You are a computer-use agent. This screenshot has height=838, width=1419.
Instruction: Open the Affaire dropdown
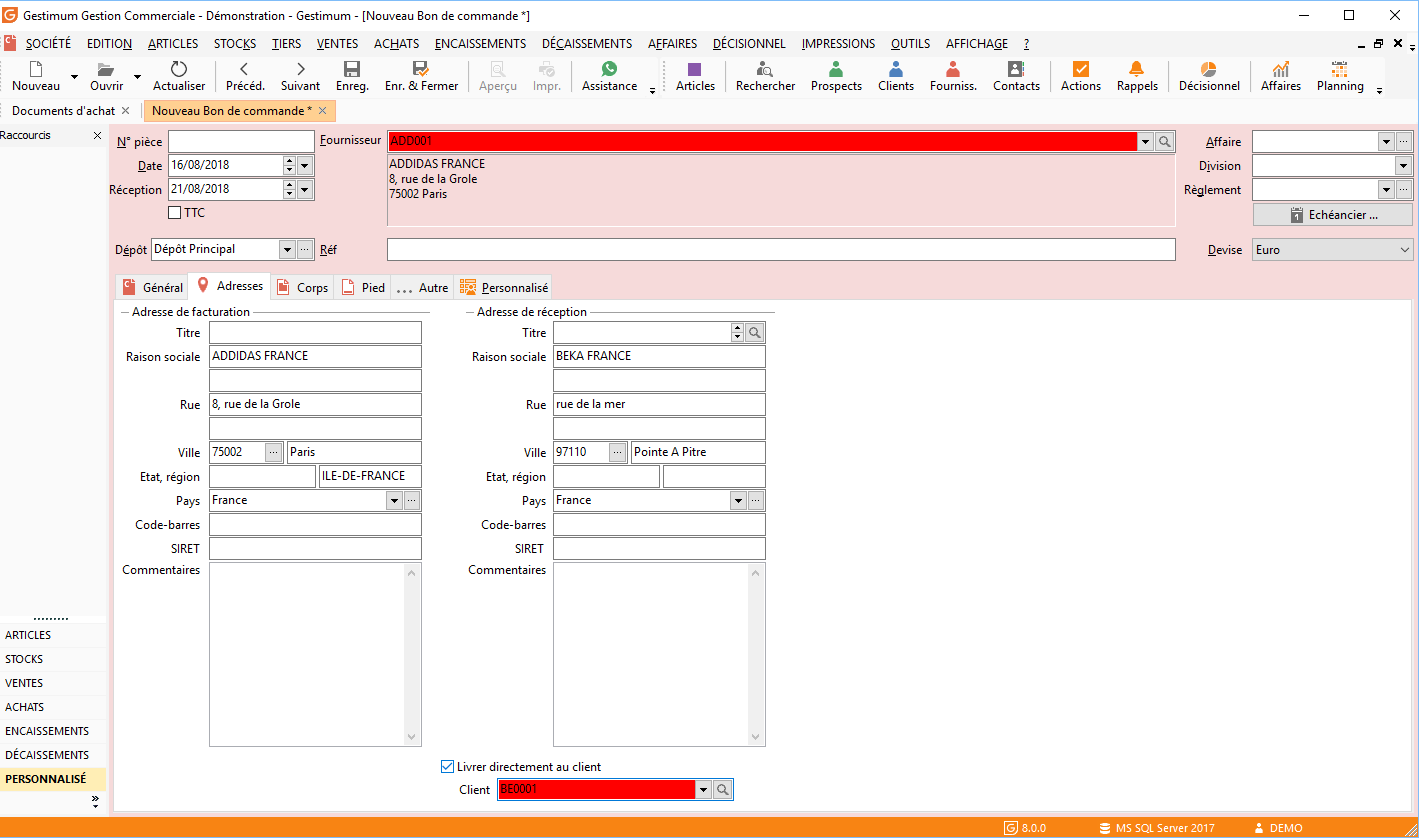1386,142
